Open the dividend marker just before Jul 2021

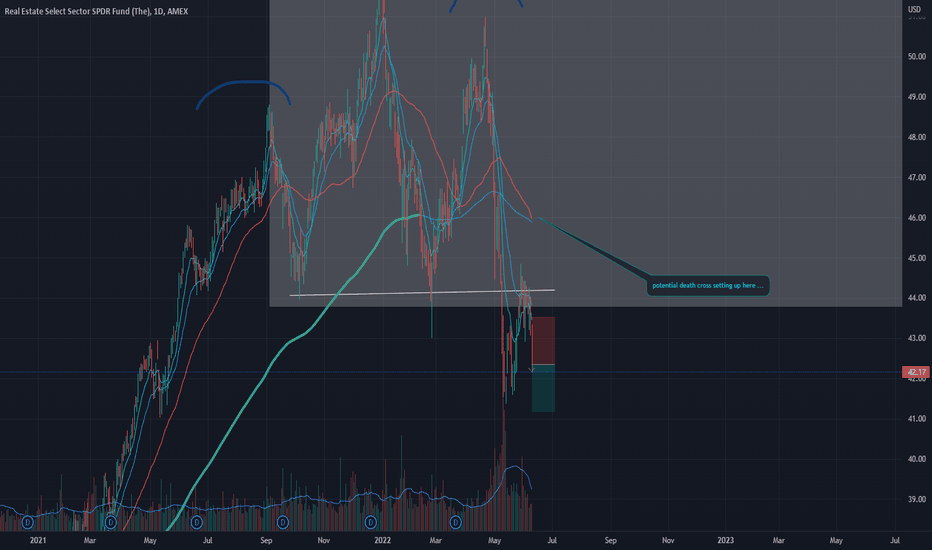coord(197,523)
